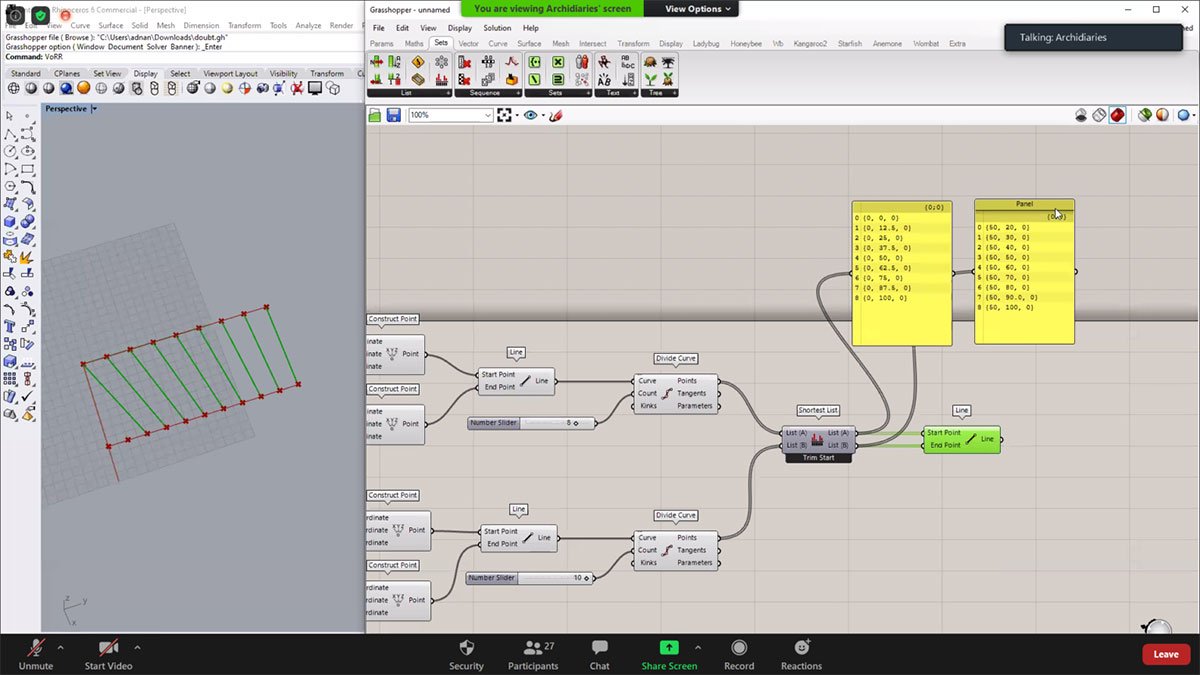Screen dimensions: 1200x675
Task: Open the Zoom meeting Security icon
Action: click(466, 654)
